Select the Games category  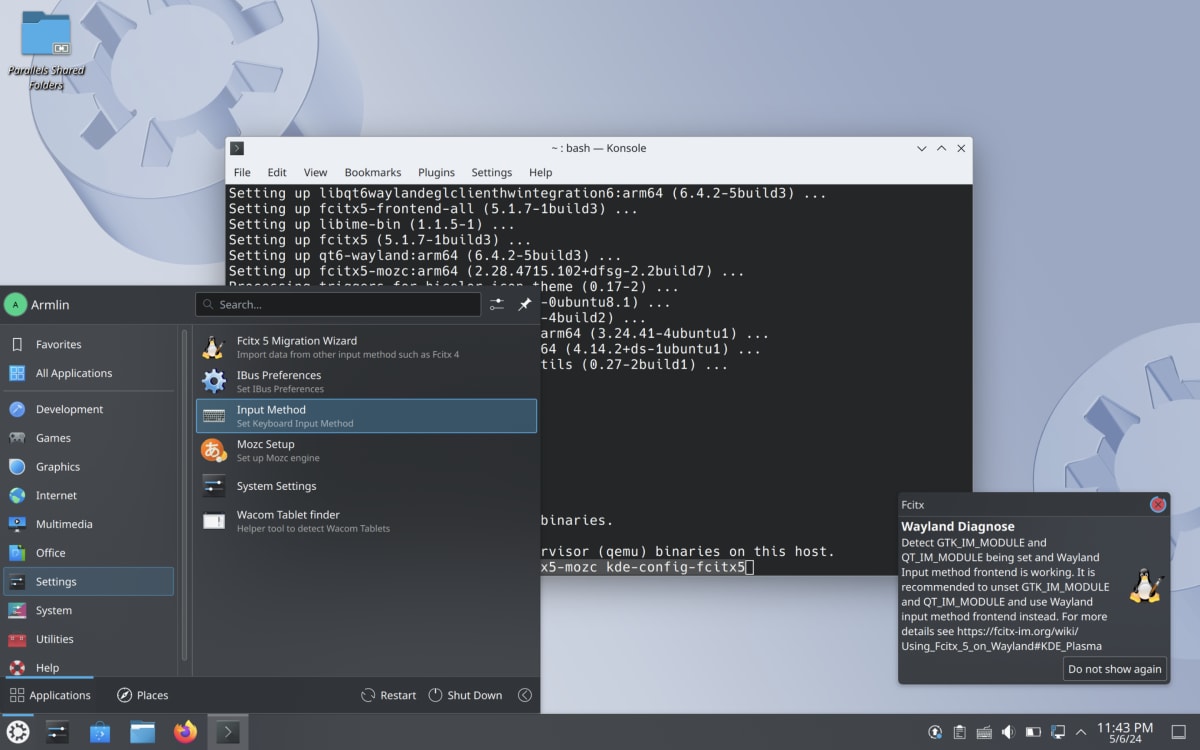point(89,438)
